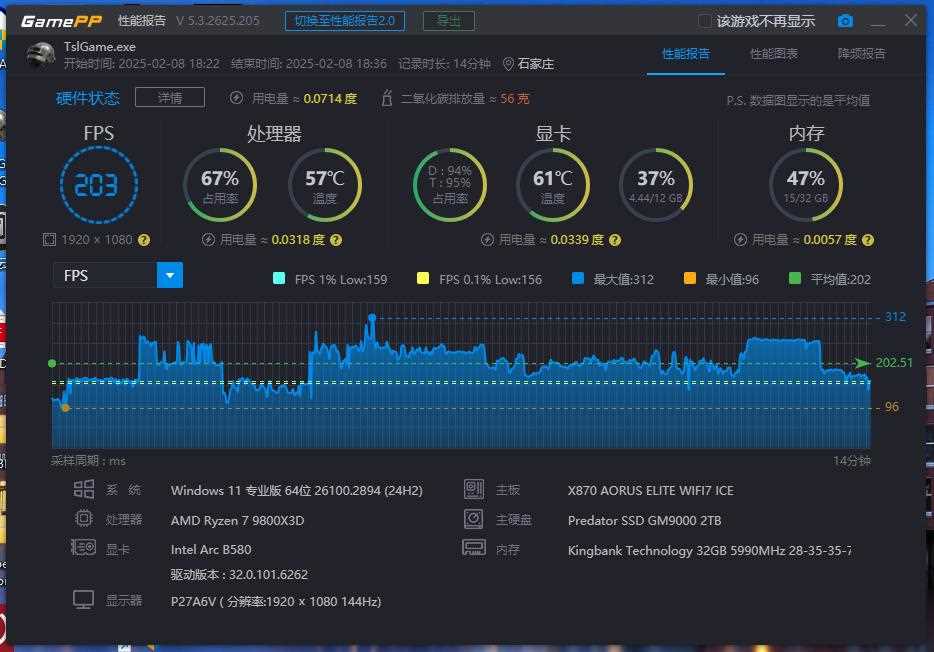Screen dimensions: 934x652
Task: Click the resolution icon beside 1920 × 1080
Action: pos(49,239)
